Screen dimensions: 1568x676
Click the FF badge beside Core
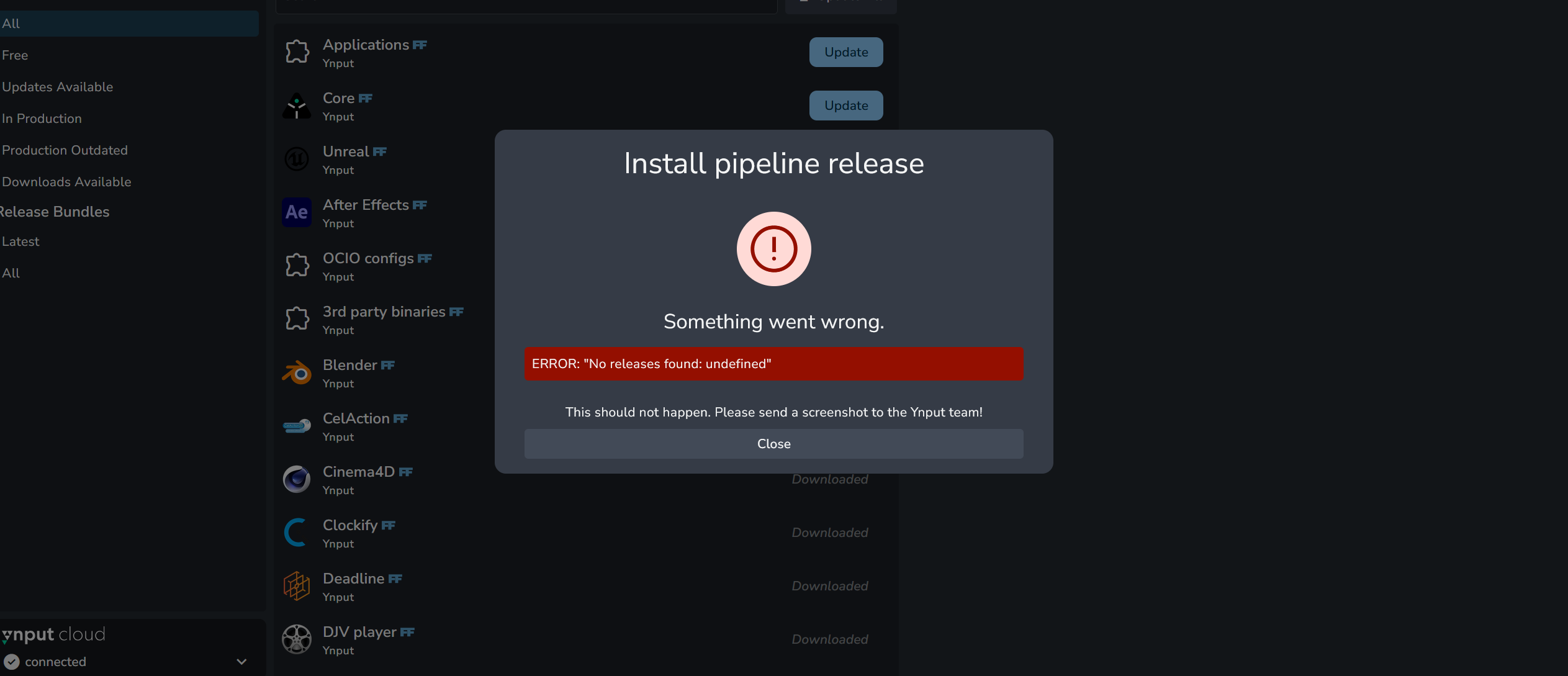click(365, 99)
